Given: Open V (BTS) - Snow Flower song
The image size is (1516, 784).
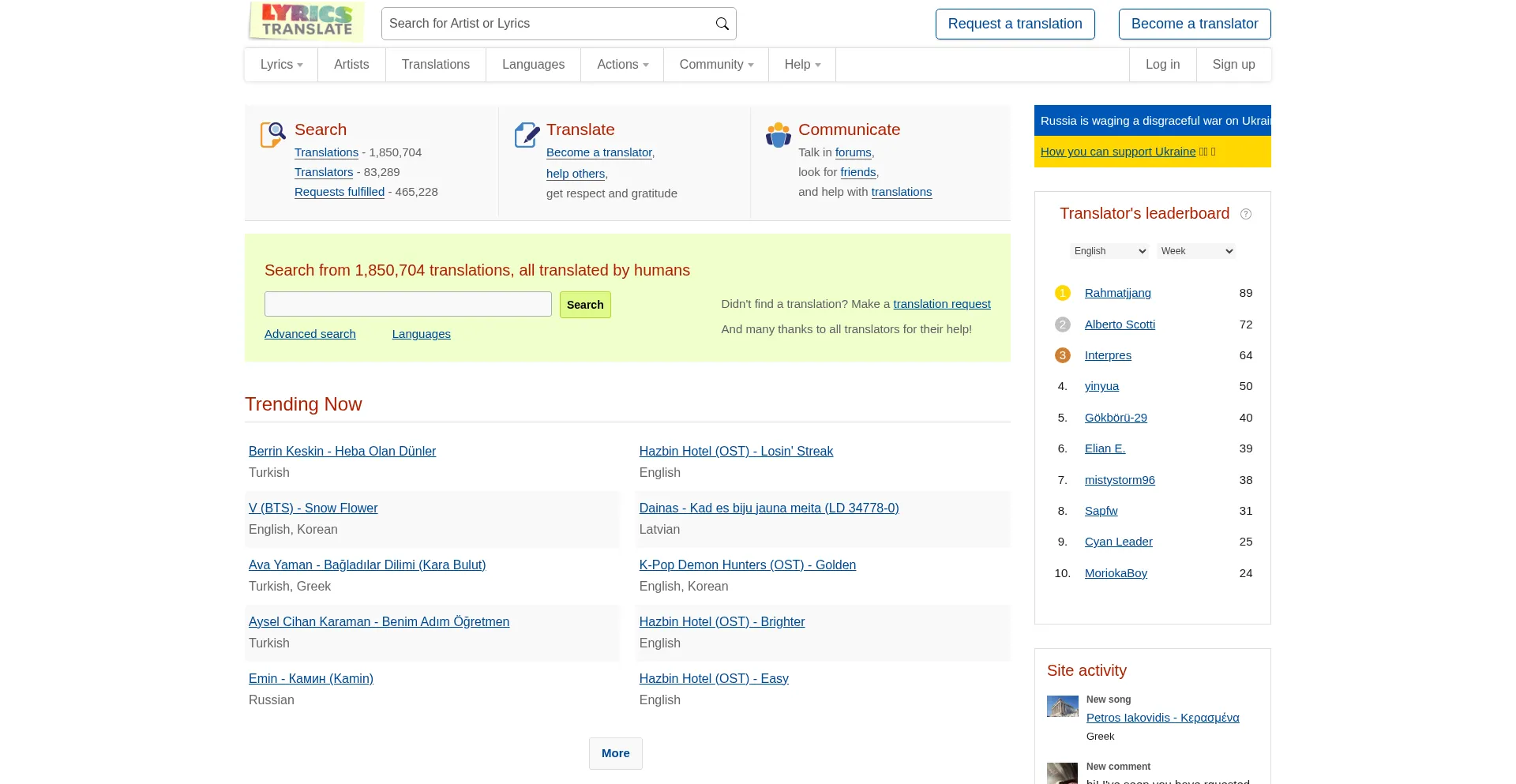Looking at the screenshot, I should click(313, 508).
